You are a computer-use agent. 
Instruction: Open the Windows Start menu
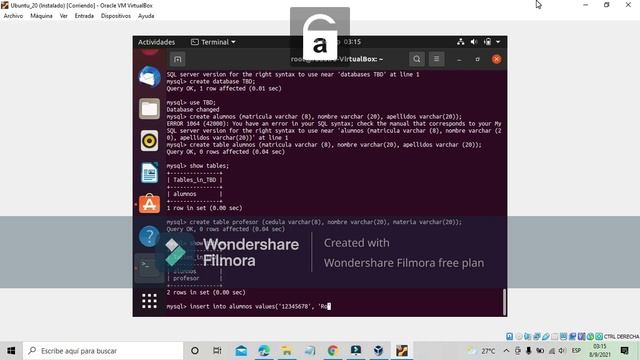(11, 351)
